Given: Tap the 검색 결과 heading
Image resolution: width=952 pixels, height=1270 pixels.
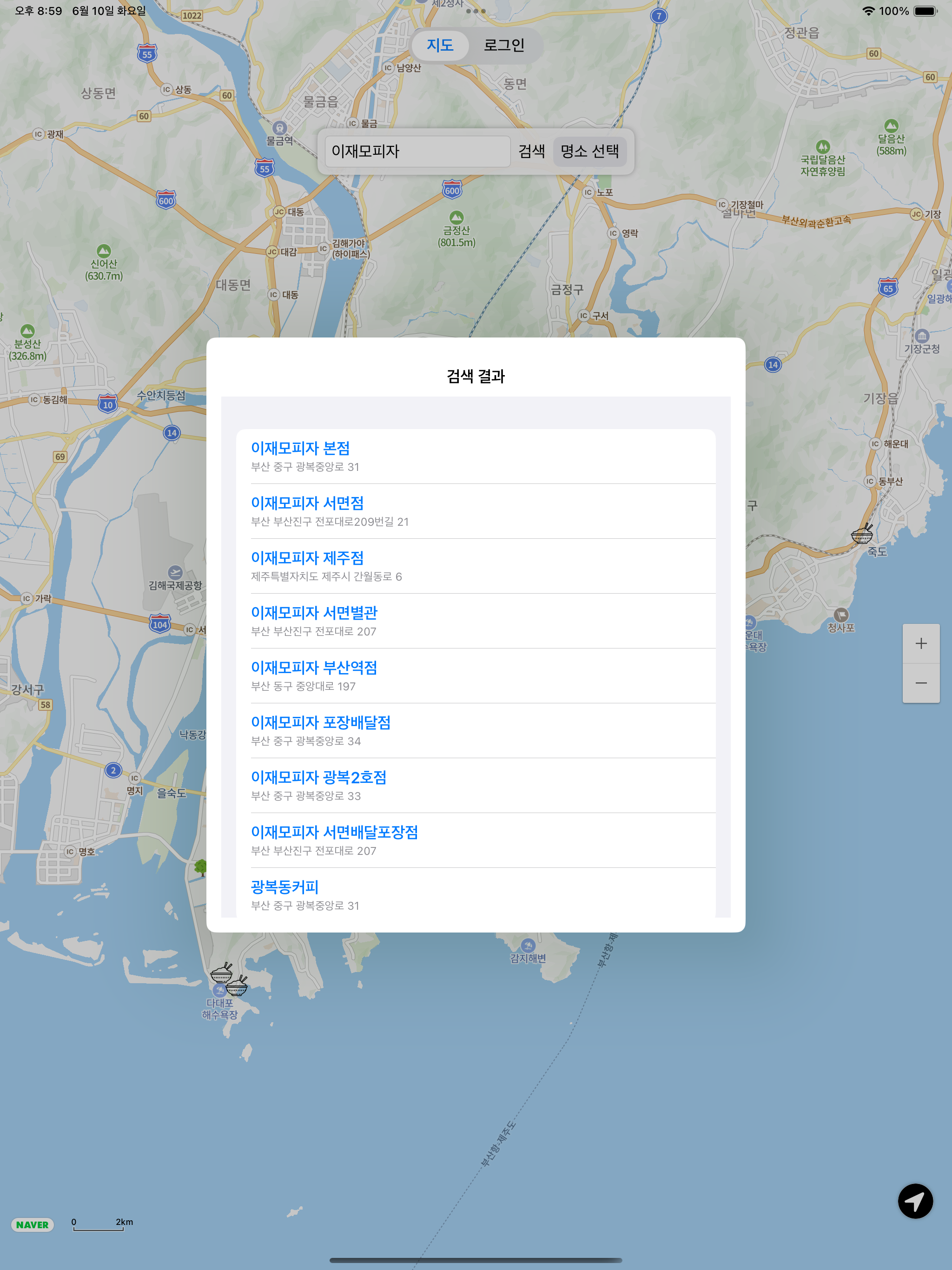Looking at the screenshot, I should point(476,376).
